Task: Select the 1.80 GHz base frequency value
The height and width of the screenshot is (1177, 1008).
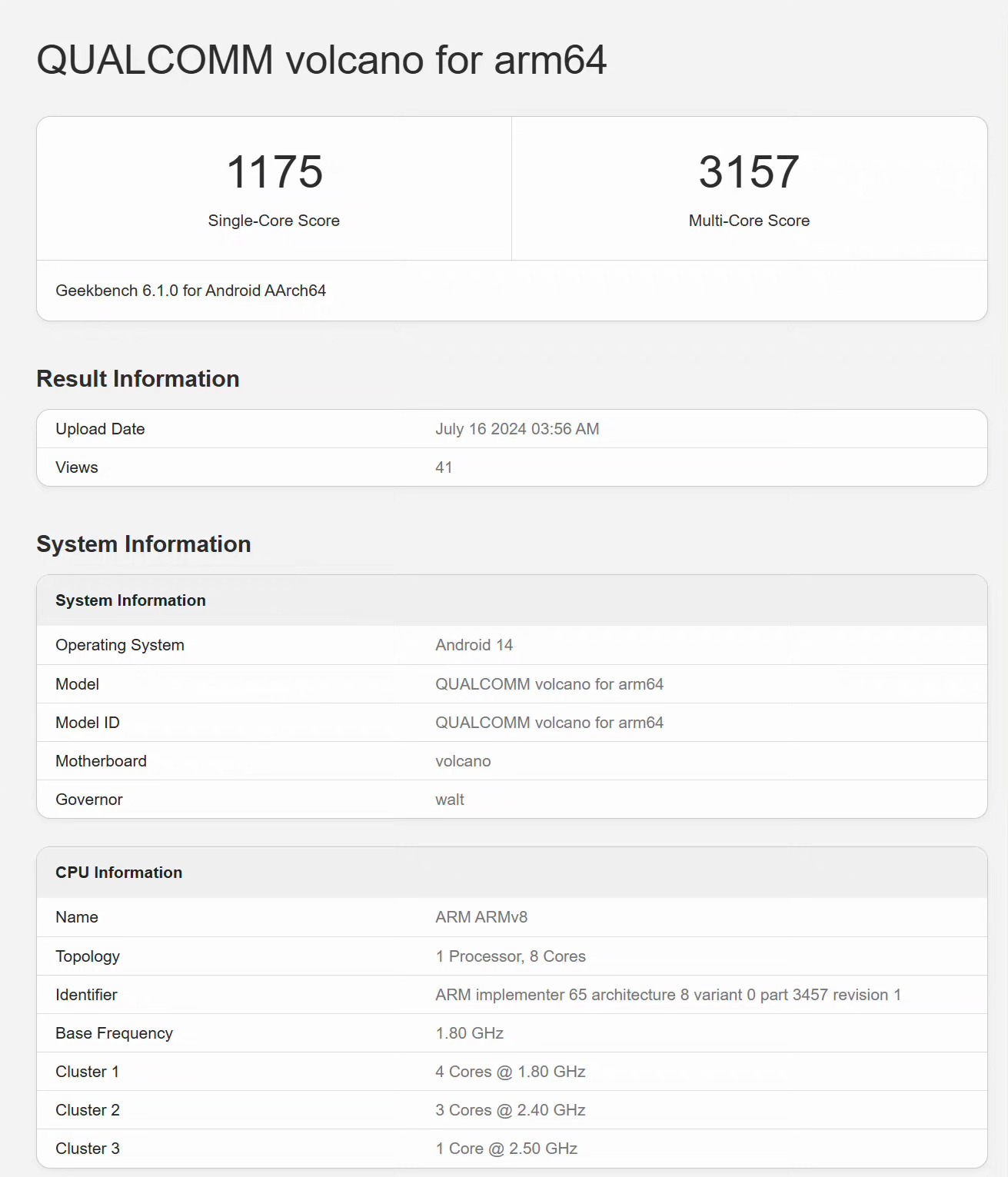Action: [470, 1033]
